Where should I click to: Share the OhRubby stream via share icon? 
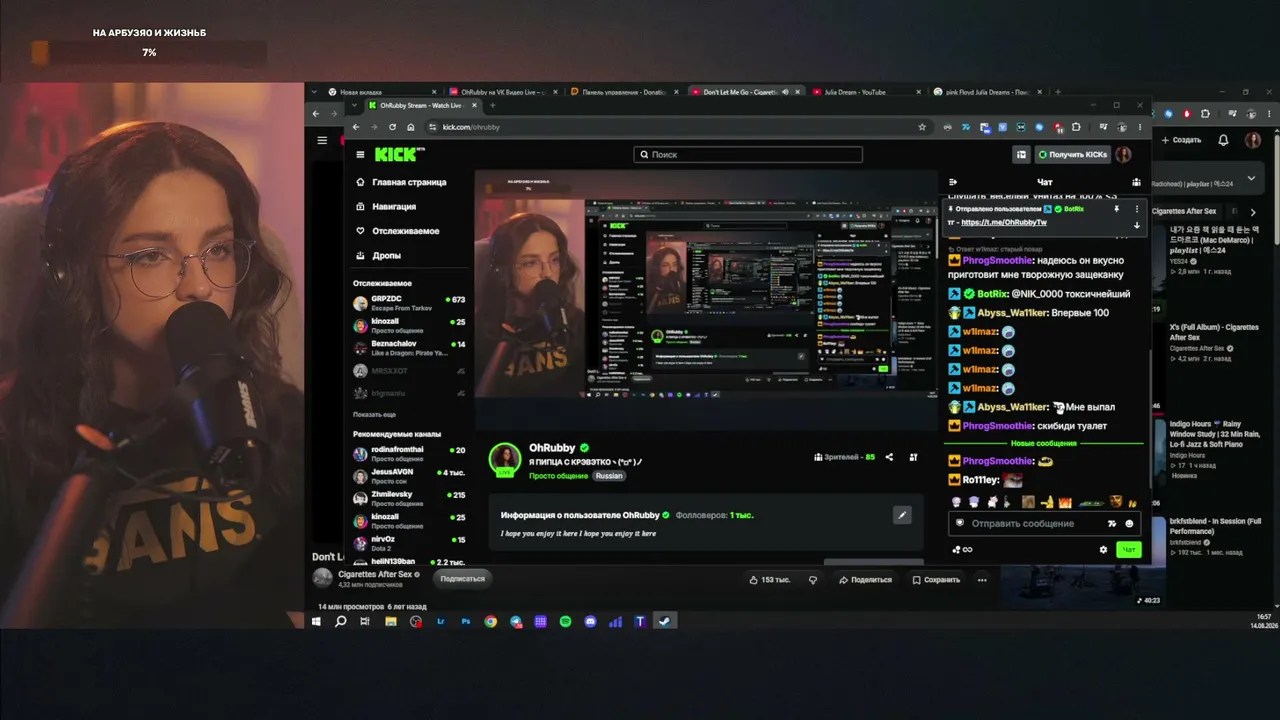click(889, 457)
